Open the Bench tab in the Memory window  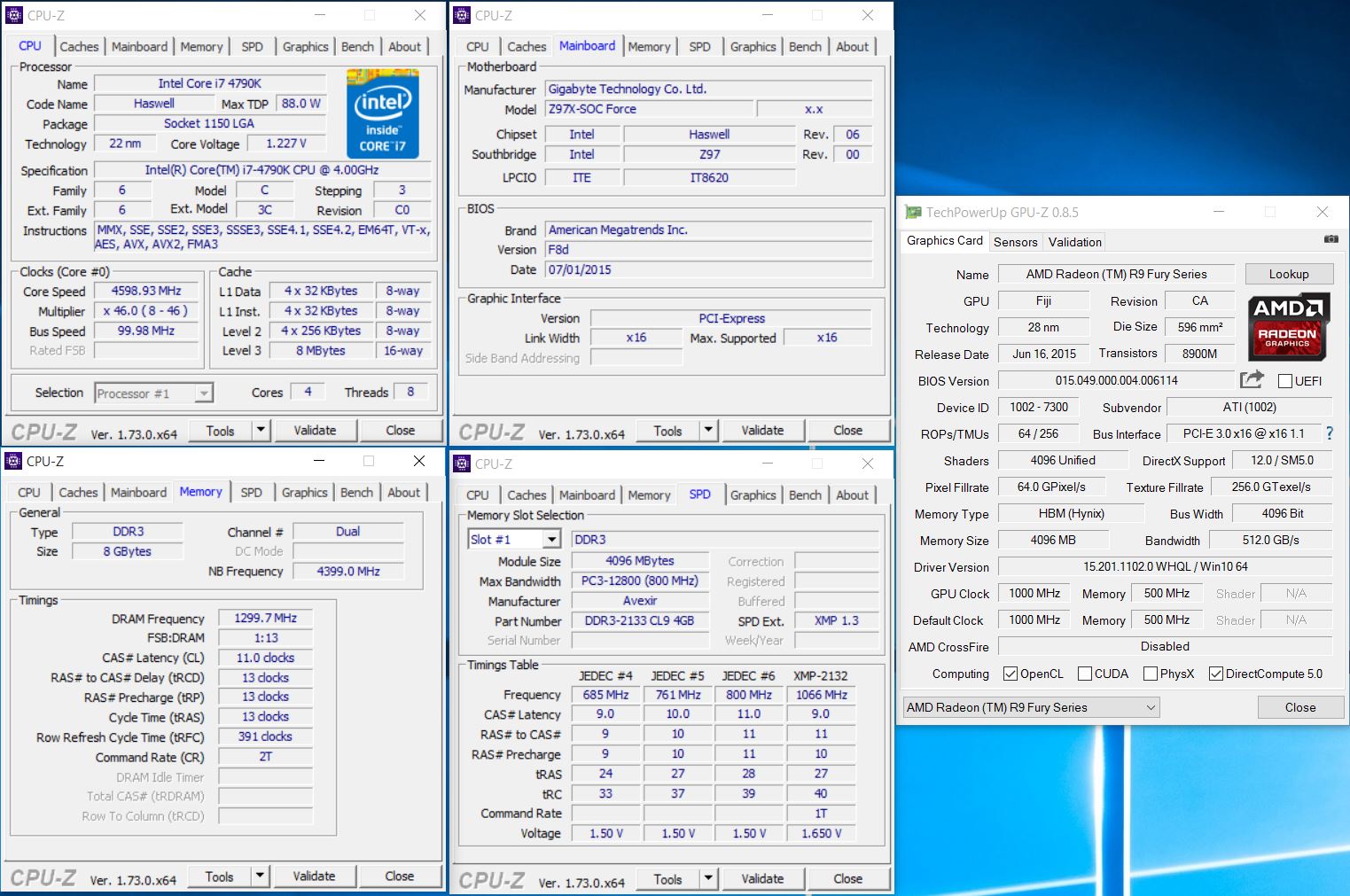(357, 492)
